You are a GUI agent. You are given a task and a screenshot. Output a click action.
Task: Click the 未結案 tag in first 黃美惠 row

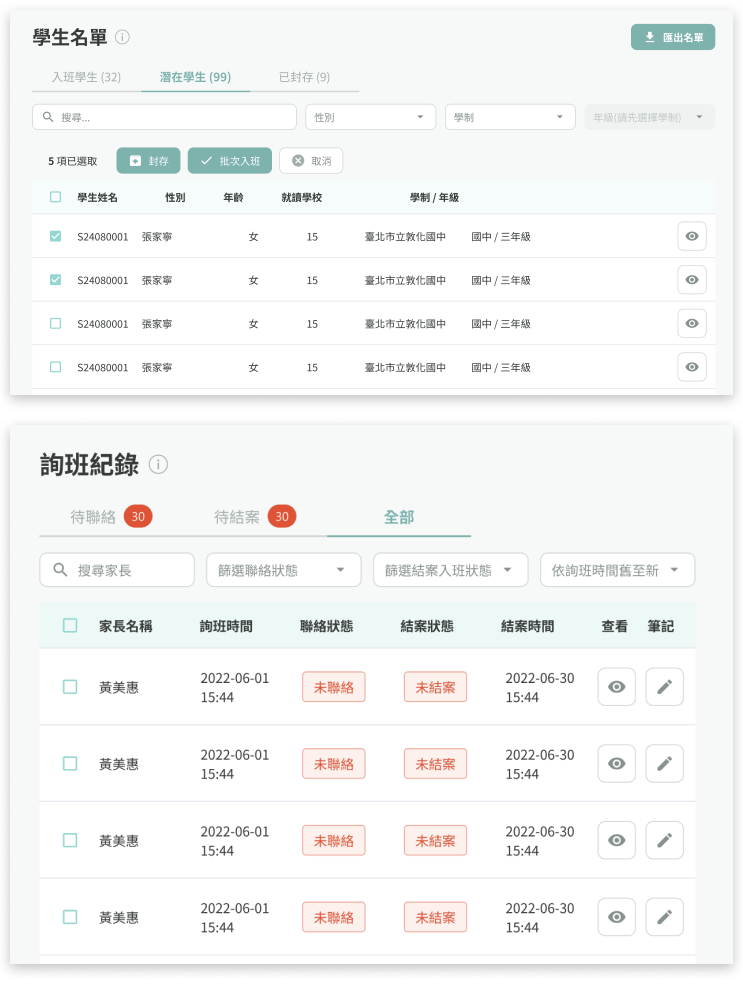click(436, 687)
